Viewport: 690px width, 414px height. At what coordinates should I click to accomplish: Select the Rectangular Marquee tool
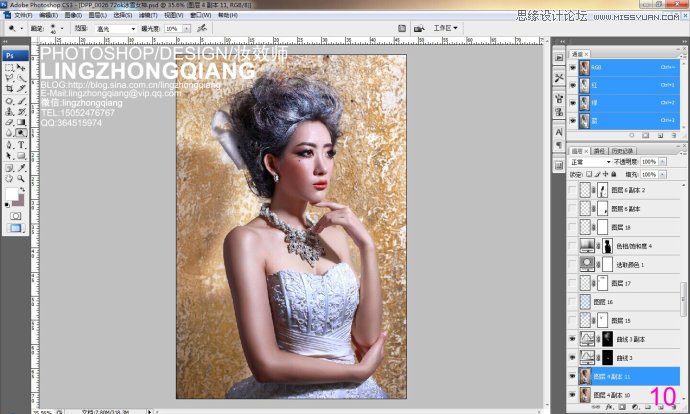9,68
